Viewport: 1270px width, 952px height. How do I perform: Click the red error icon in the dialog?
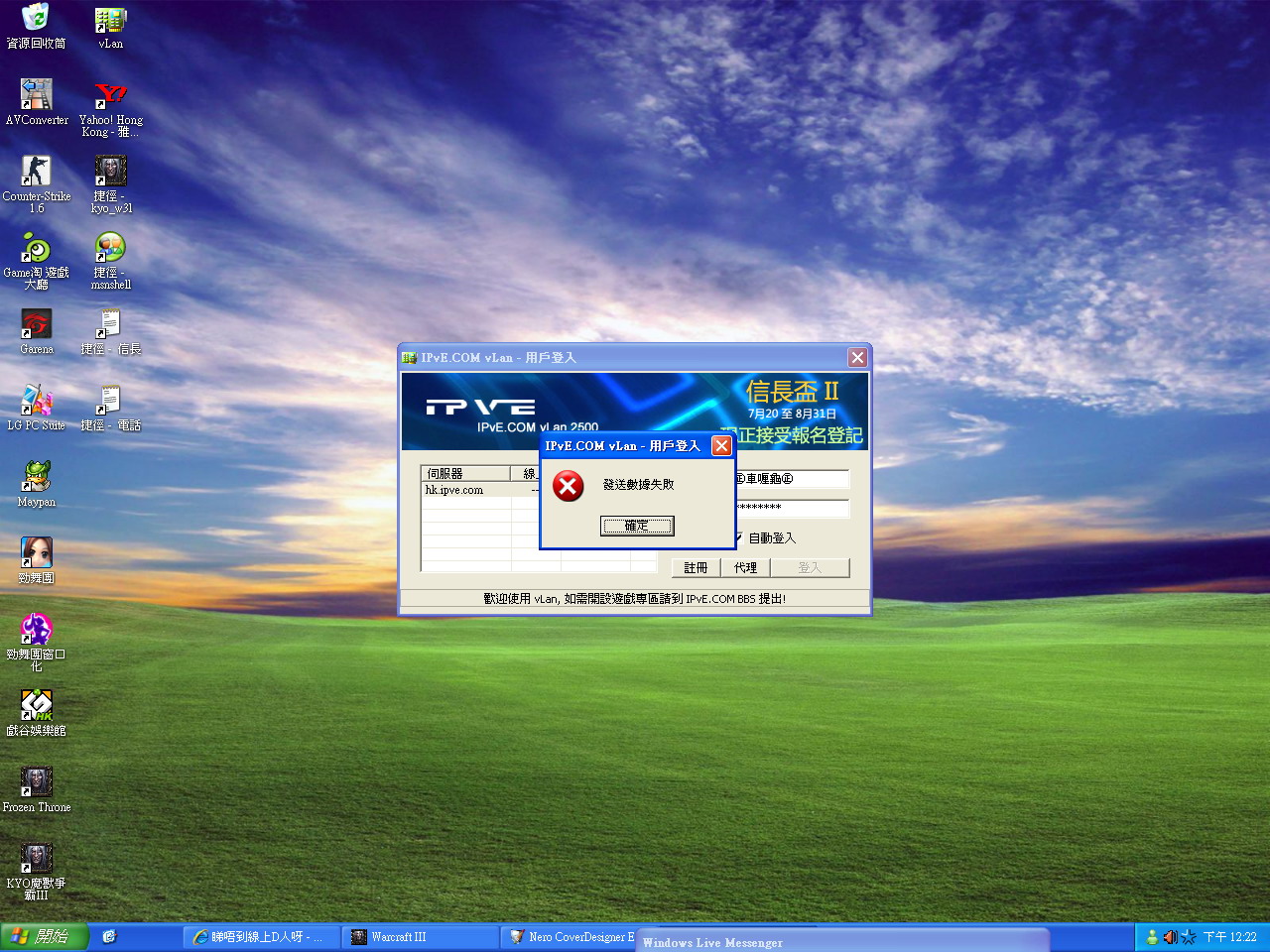coord(569,486)
